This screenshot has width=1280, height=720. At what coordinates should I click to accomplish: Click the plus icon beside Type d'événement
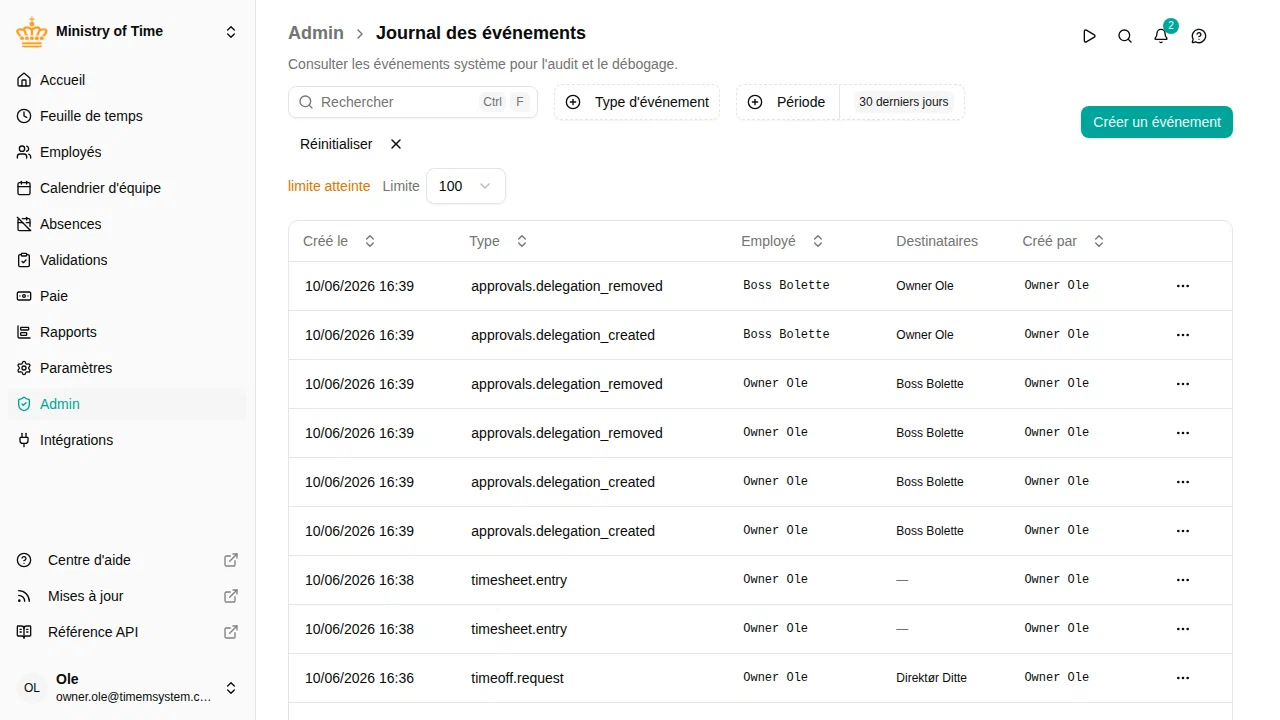coord(573,102)
